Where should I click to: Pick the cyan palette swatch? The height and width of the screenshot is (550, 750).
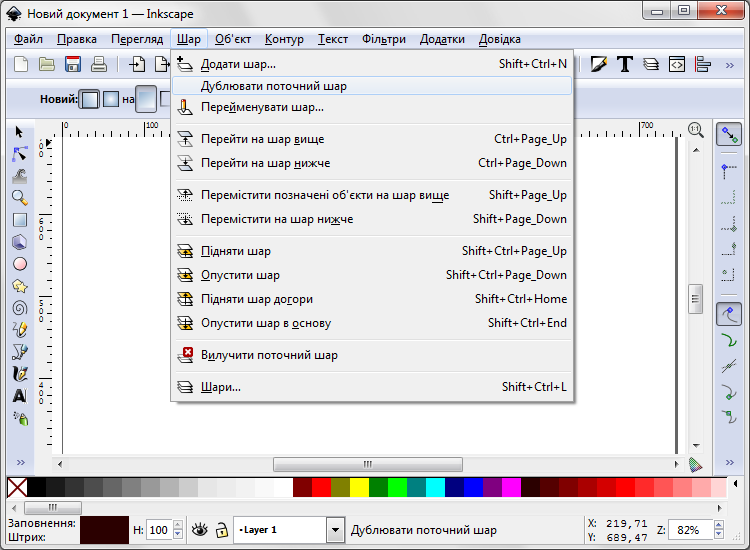(x=435, y=487)
